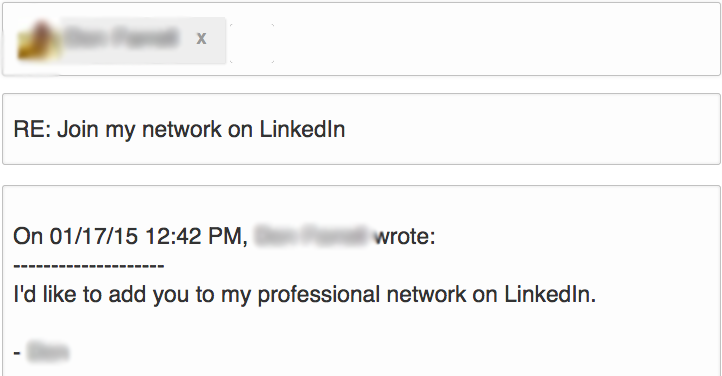Image resolution: width=722 pixels, height=376 pixels.
Task: Place cursor at the '-' signature dash
Action: (x=17, y=353)
